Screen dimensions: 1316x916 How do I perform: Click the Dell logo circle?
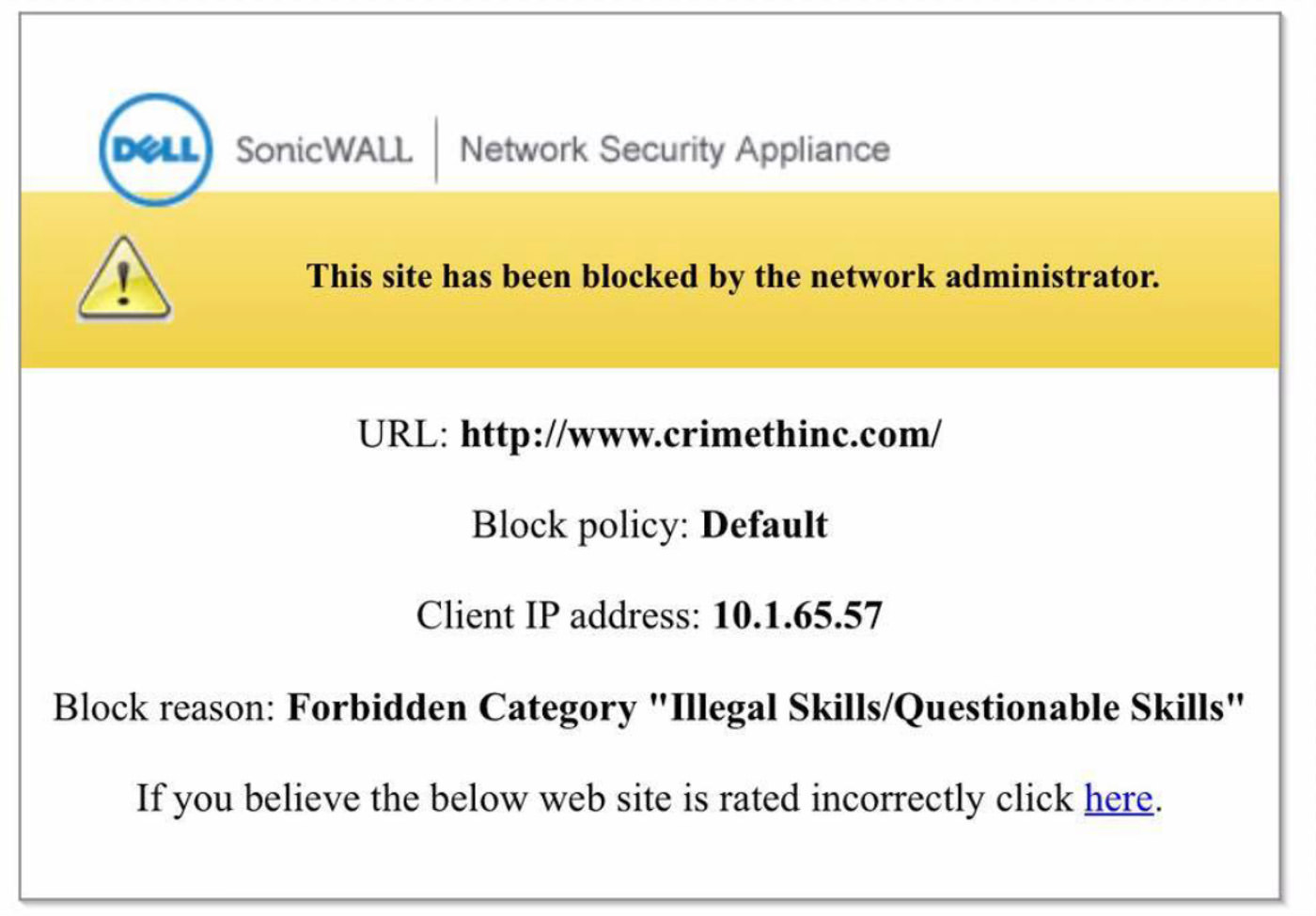pos(155,149)
